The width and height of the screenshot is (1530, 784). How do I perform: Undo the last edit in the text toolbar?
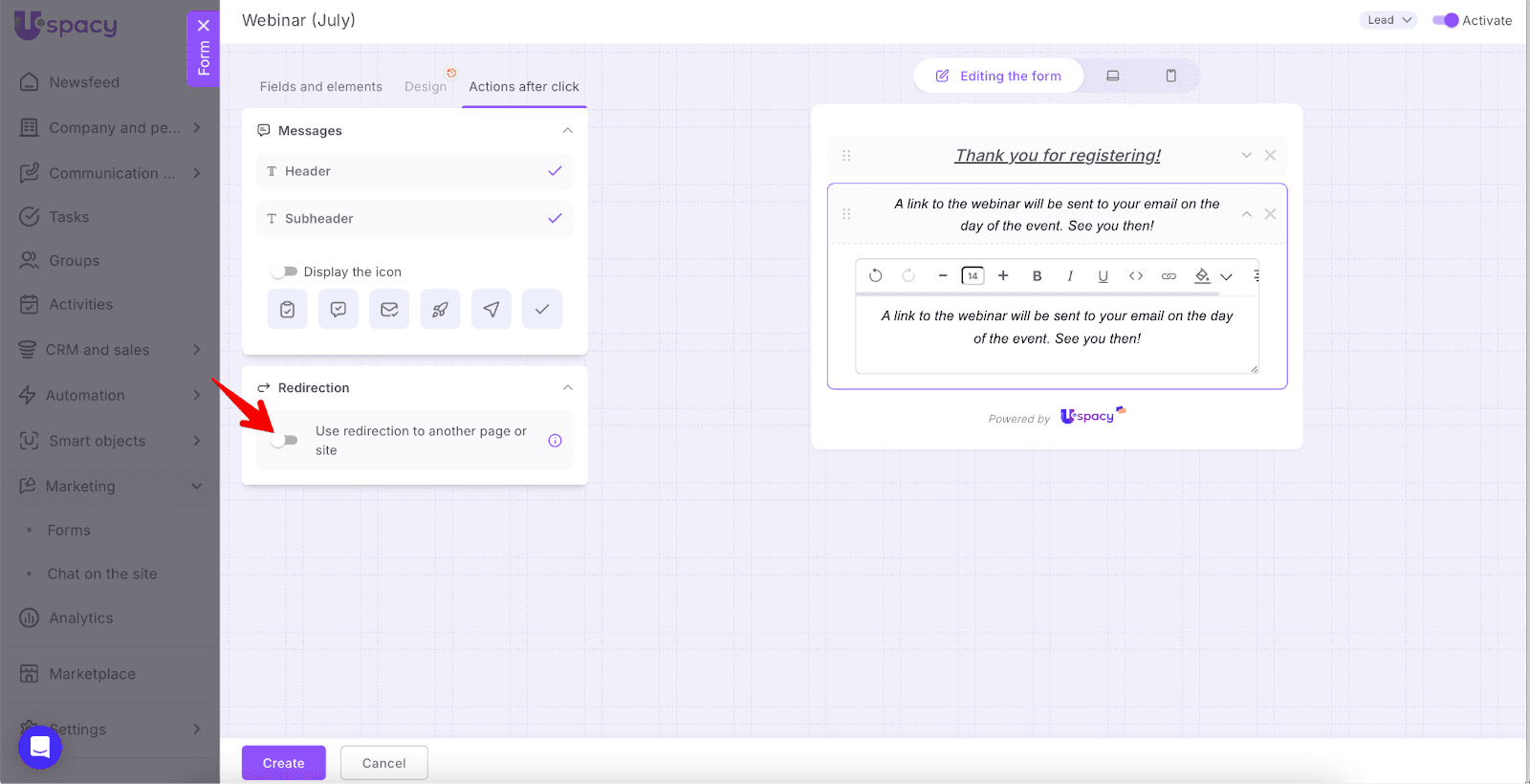coord(875,276)
